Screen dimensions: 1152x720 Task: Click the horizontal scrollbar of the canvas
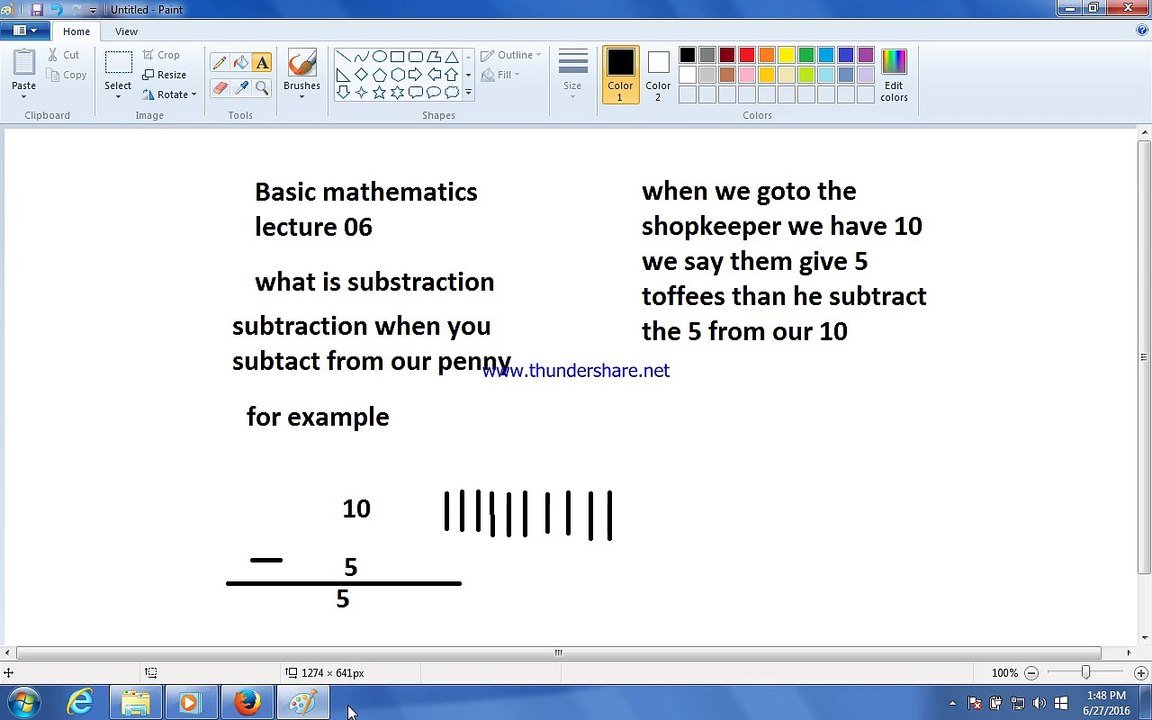[x=558, y=652]
